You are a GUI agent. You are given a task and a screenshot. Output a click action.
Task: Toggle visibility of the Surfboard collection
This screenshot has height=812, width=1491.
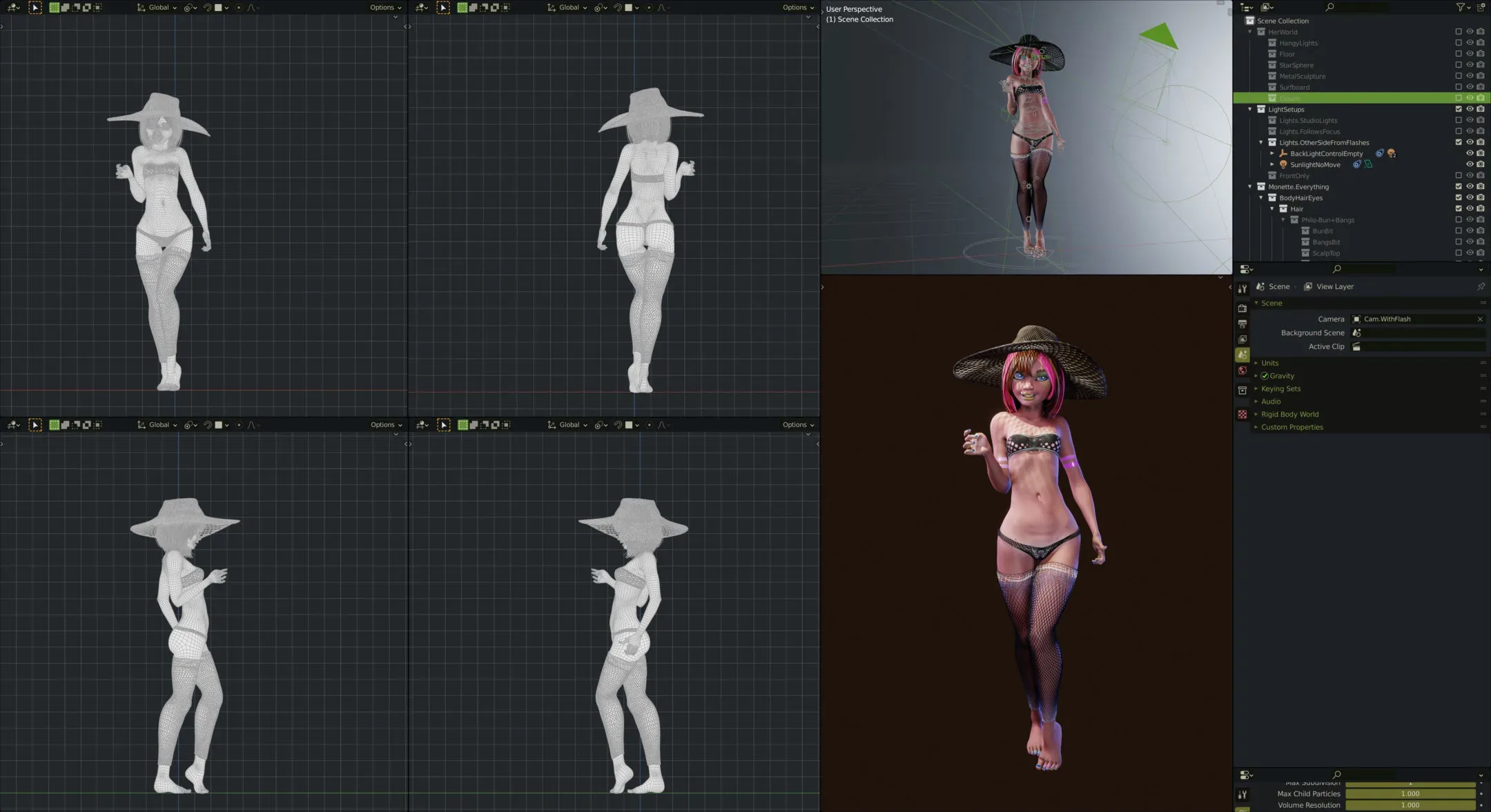[x=1470, y=87]
